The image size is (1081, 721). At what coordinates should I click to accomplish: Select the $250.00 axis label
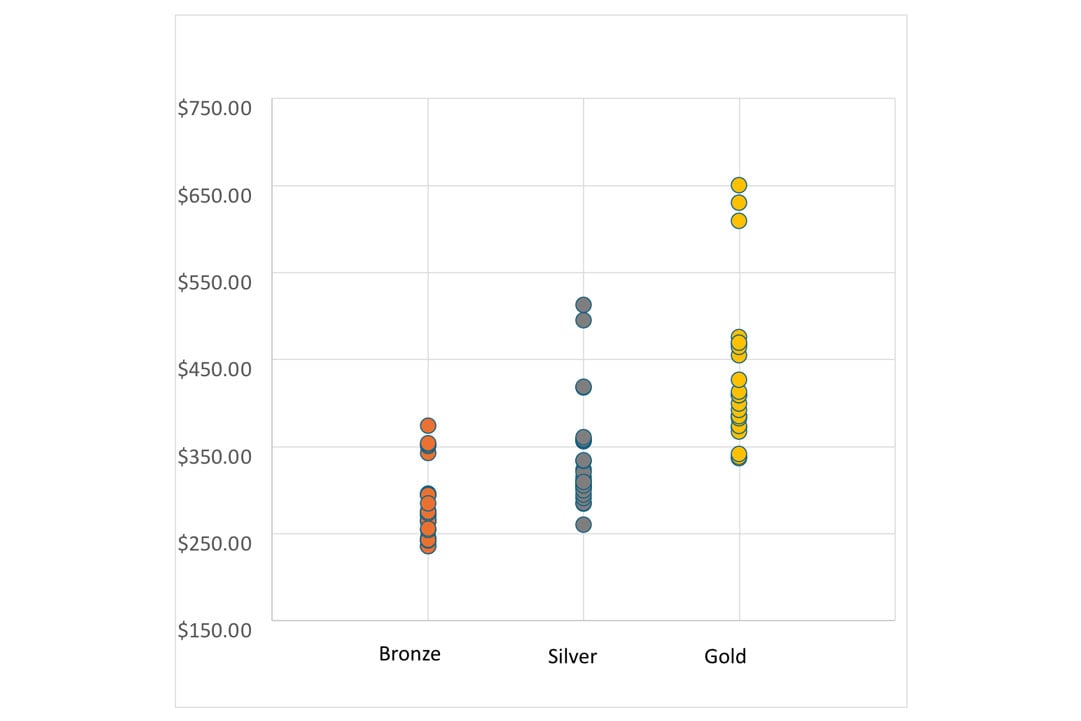214,543
